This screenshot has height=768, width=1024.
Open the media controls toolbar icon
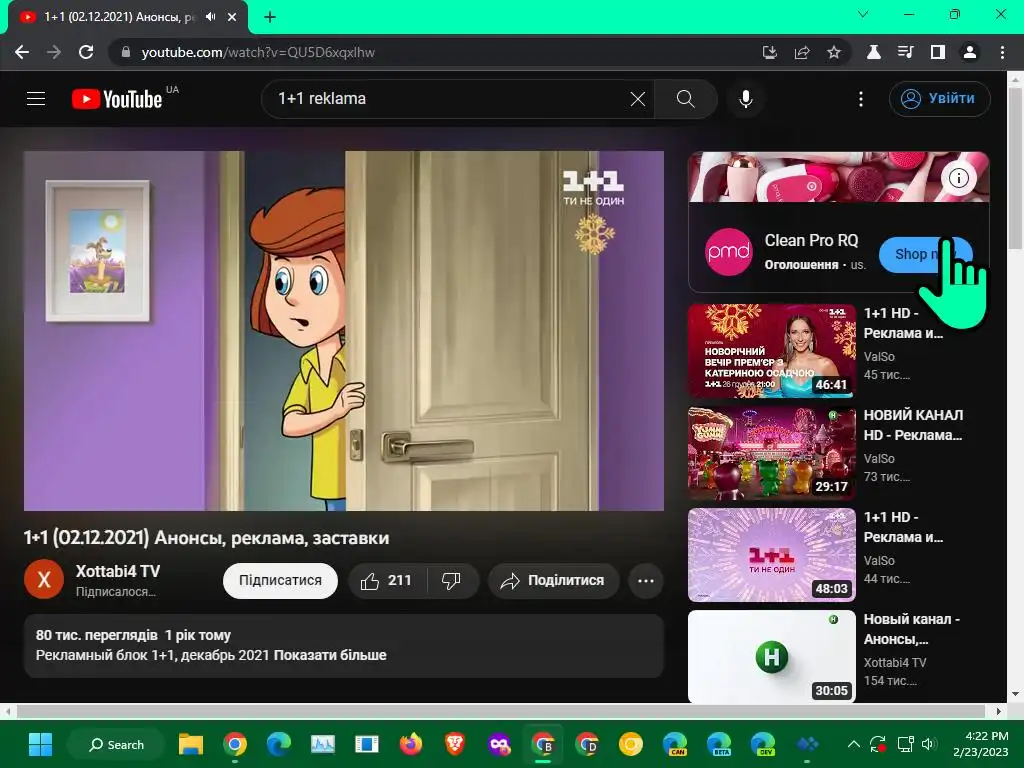coord(905,52)
